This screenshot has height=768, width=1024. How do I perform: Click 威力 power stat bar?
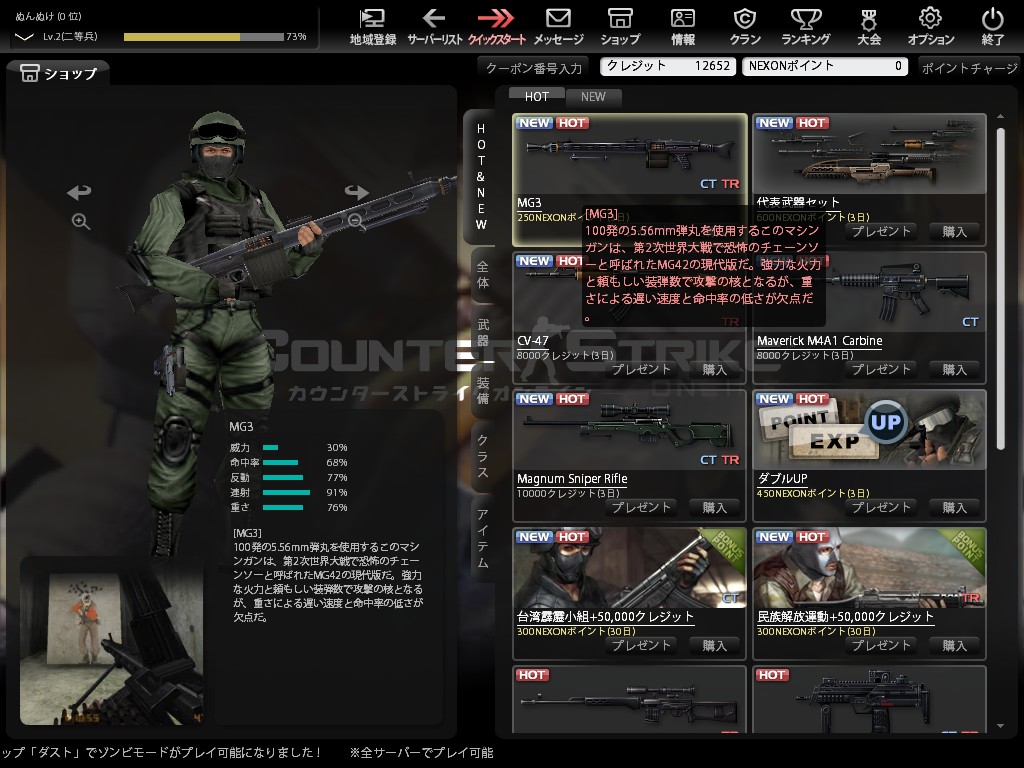270,447
